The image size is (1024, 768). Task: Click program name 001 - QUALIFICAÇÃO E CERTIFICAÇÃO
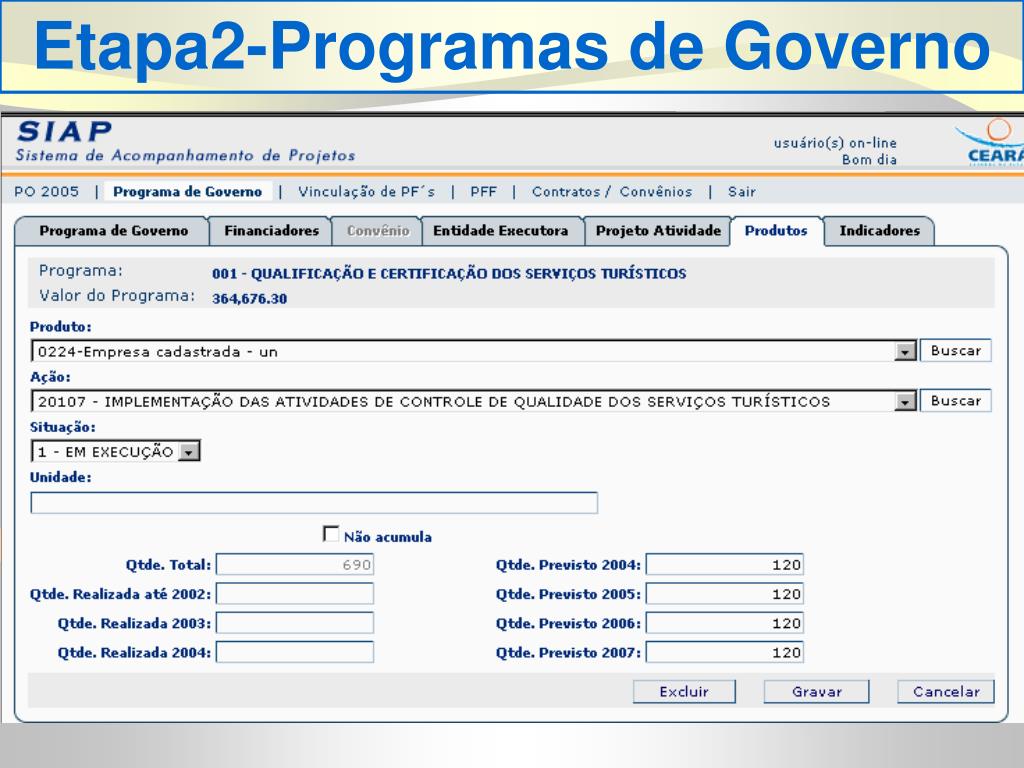tap(449, 274)
